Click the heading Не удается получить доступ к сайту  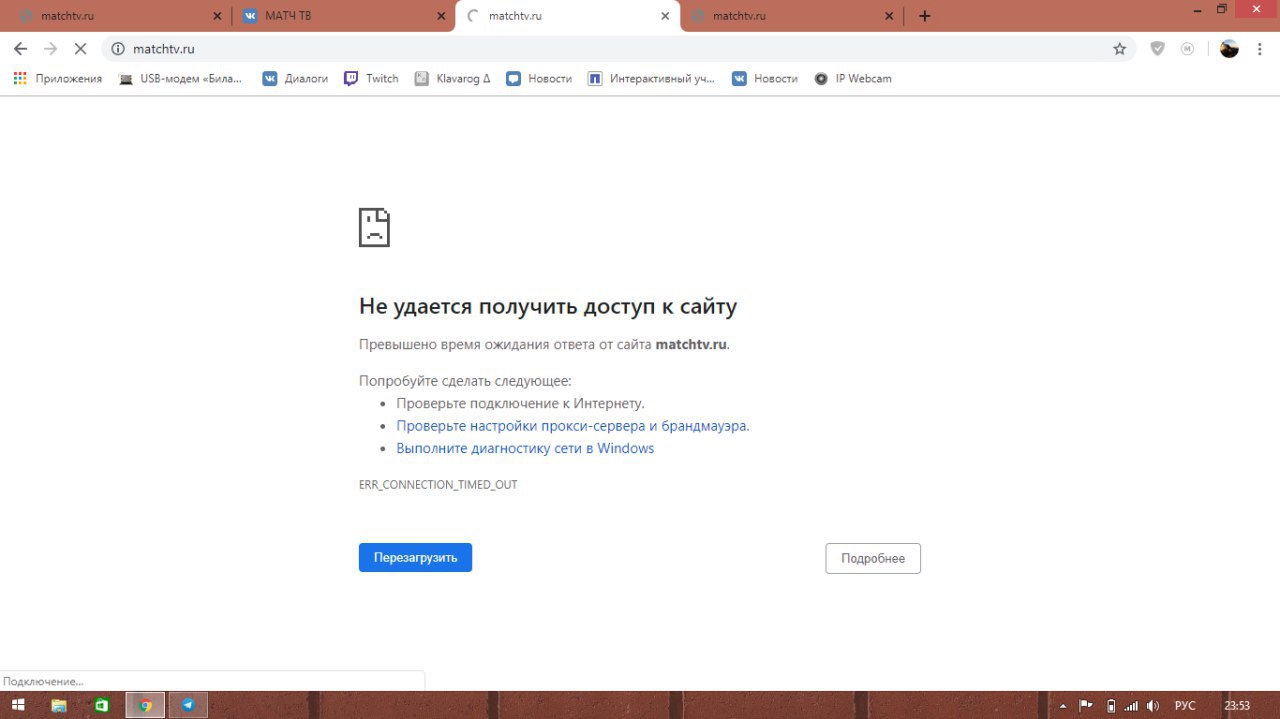coord(548,306)
